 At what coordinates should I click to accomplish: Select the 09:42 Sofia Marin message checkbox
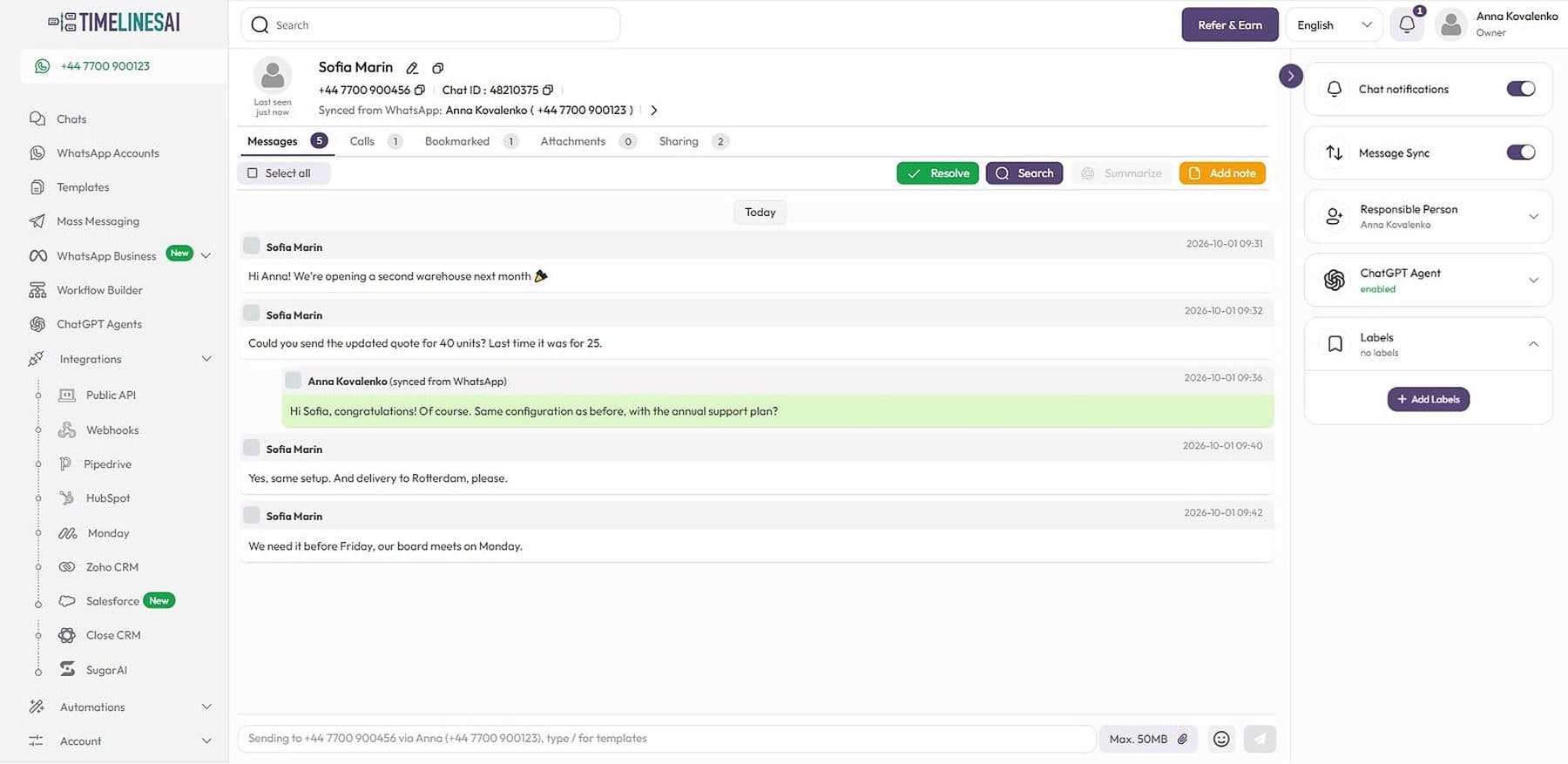(x=252, y=515)
